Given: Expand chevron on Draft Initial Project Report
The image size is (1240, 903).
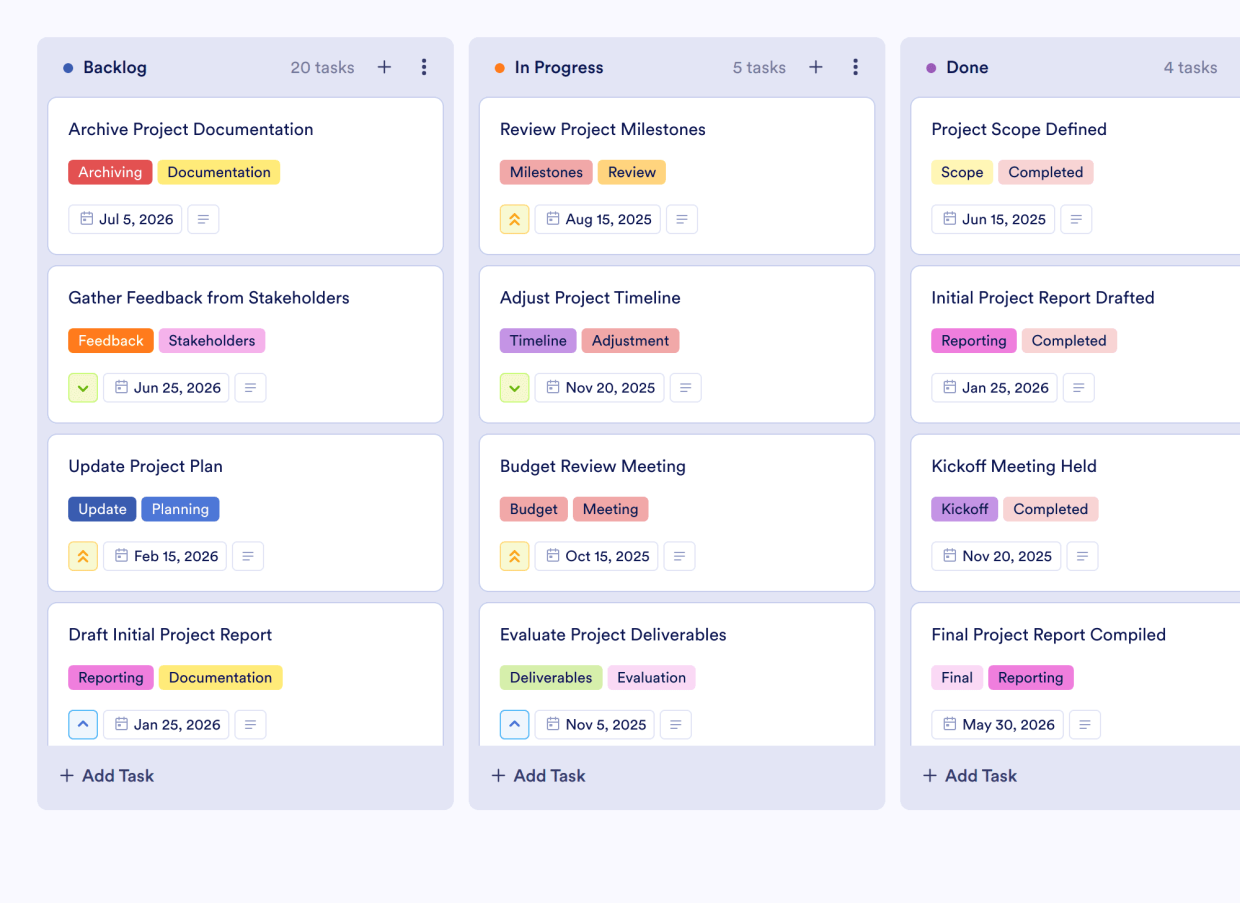Looking at the screenshot, I should click(83, 724).
